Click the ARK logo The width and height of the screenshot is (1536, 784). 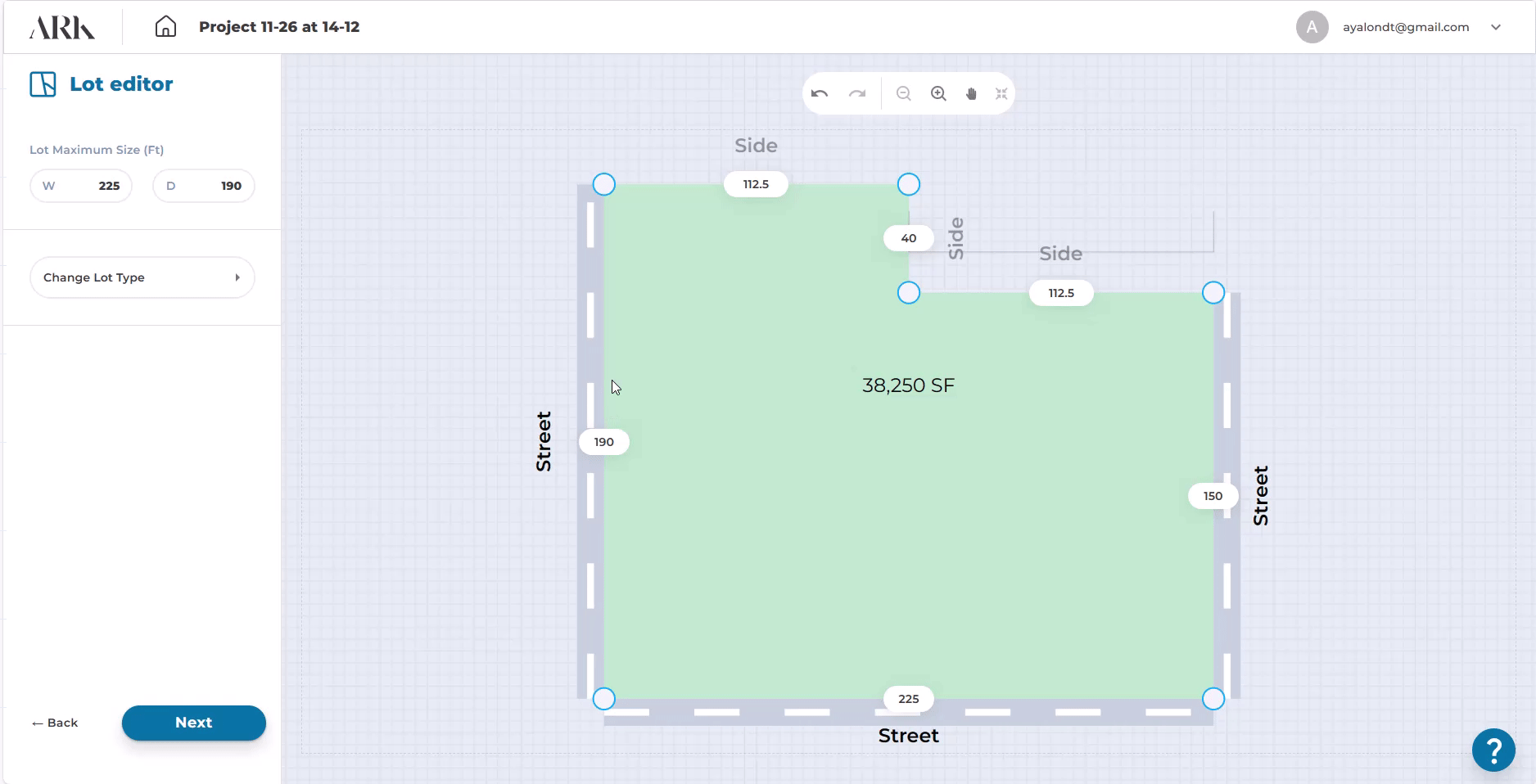(62, 27)
